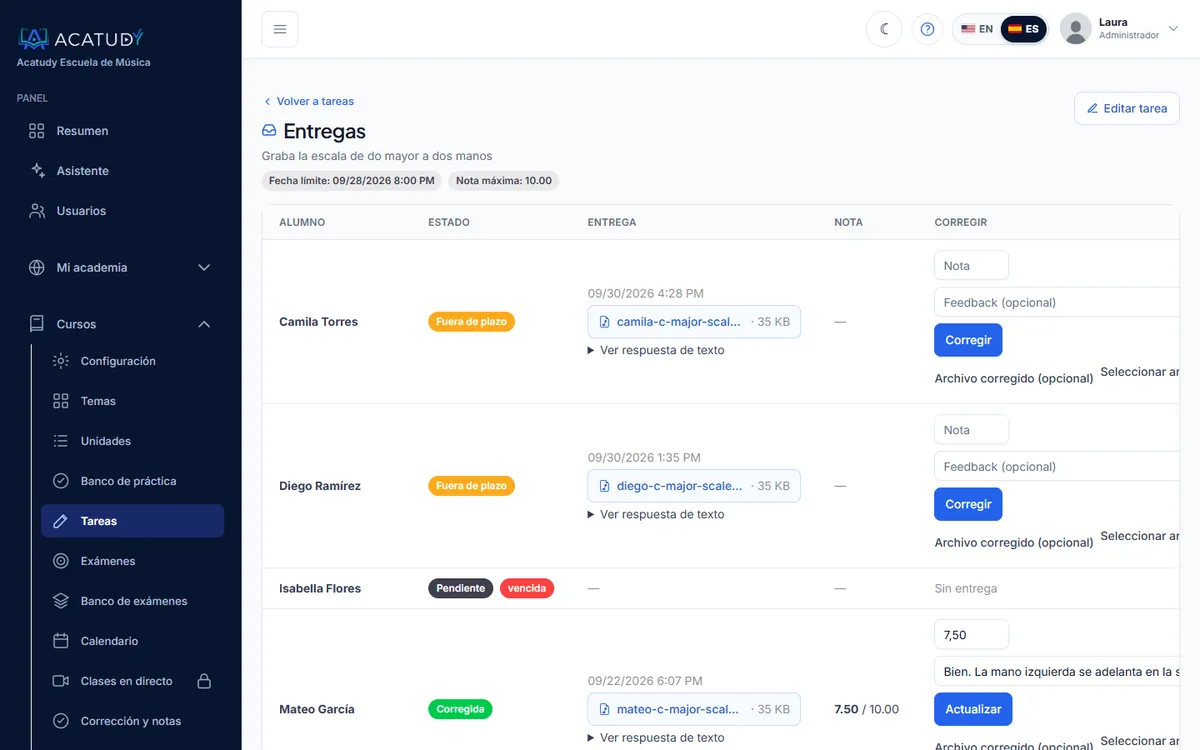Open Resumen dashboard icon
The width and height of the screenshot is (1200, 750).
[x=37, y=131]
